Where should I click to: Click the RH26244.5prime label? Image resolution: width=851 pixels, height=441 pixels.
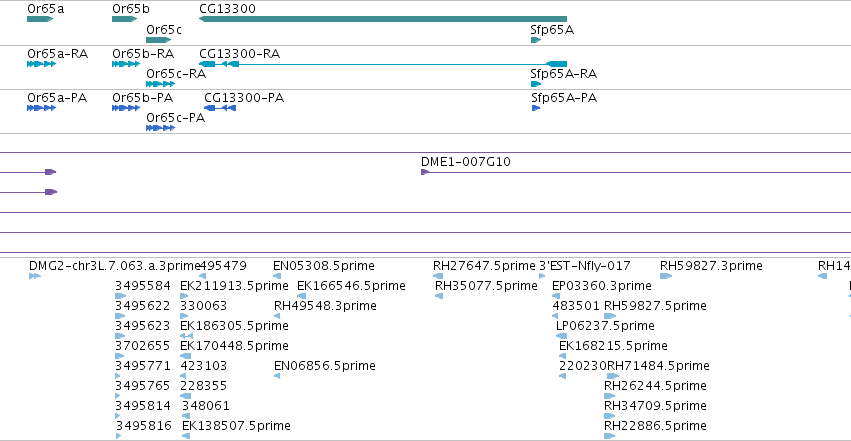click(x=655, y=386)
